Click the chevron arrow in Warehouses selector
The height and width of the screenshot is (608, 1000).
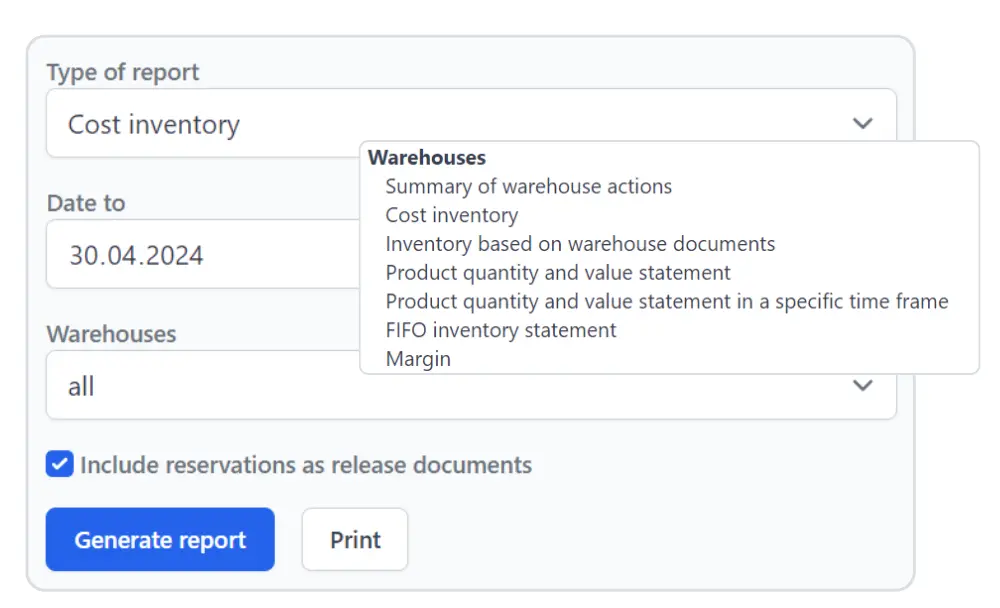862,386
